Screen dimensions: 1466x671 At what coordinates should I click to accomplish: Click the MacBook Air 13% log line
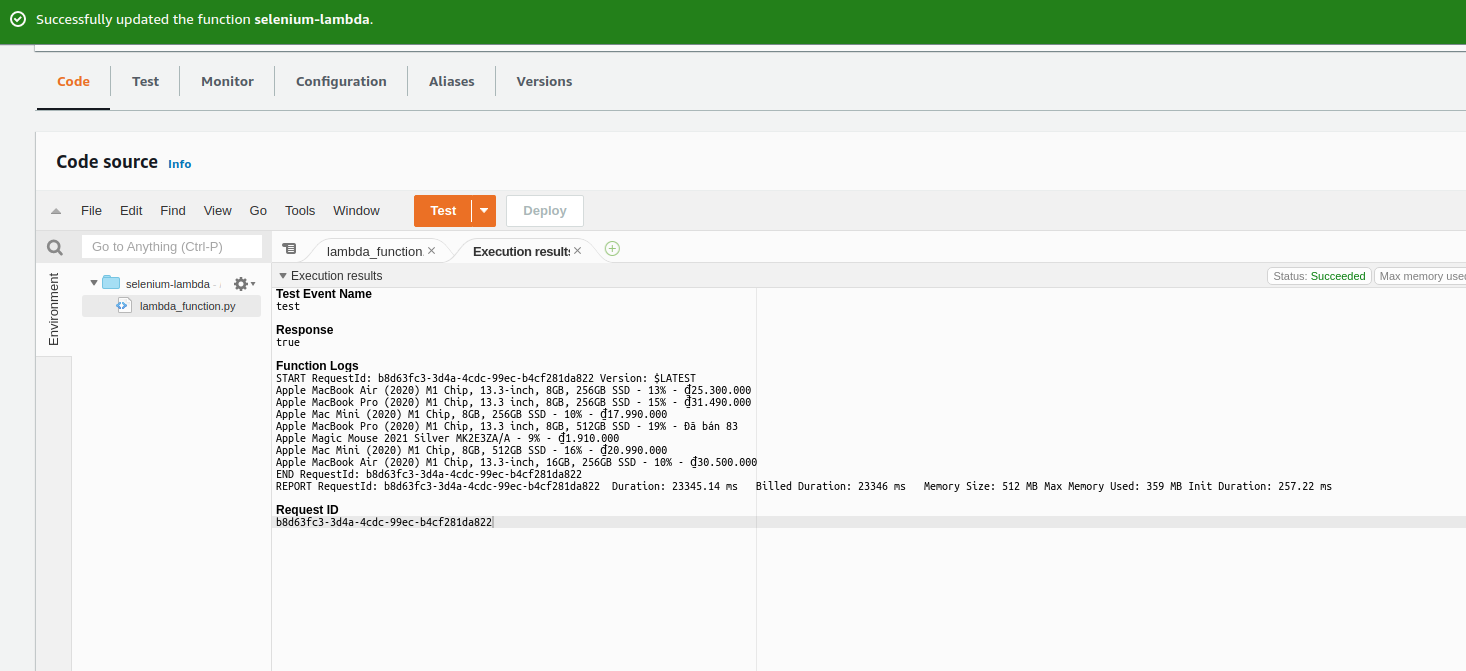[513, 391]
